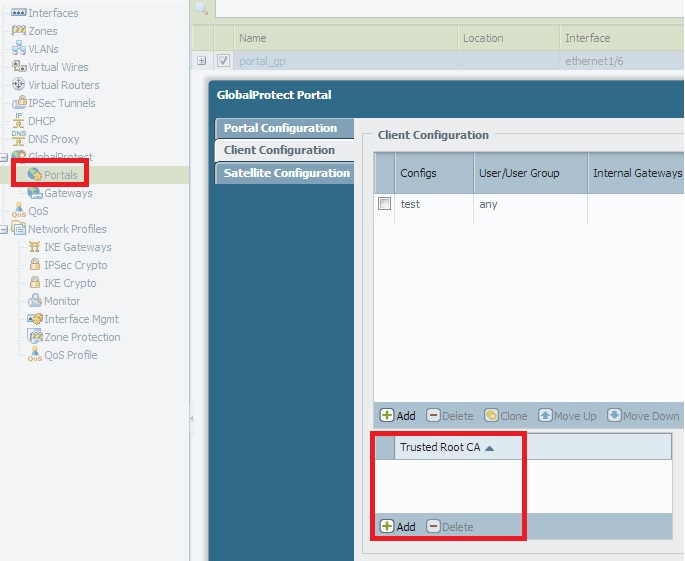Sort by Trusted Root CA arrow

(x=489, y=448)
